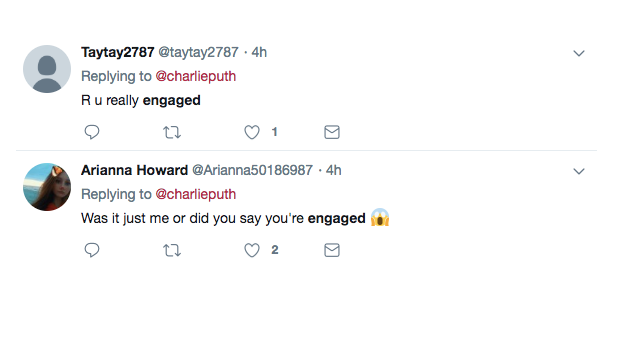Image resolution: width=632 pixels, height=363 pixels.
Task: Open the more options chevron on Taytay2787's tweet
Action: click(579, 53)
